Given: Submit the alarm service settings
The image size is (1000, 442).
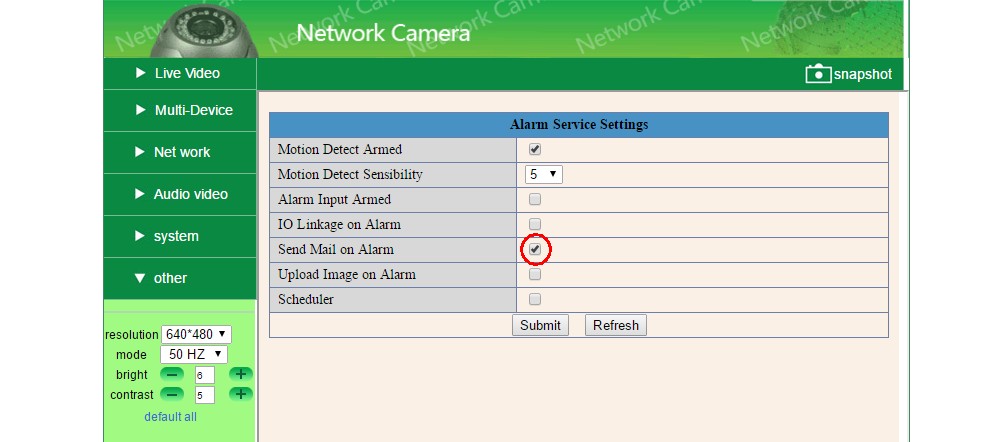Looking at the screenshot, I should point(540,325).
